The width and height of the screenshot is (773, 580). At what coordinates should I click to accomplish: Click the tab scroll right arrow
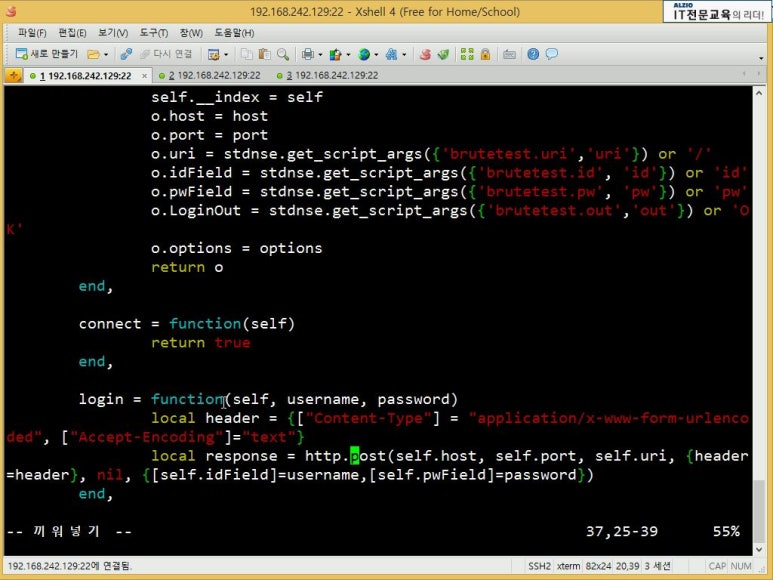pyautogui.click(x=759, y=74)
